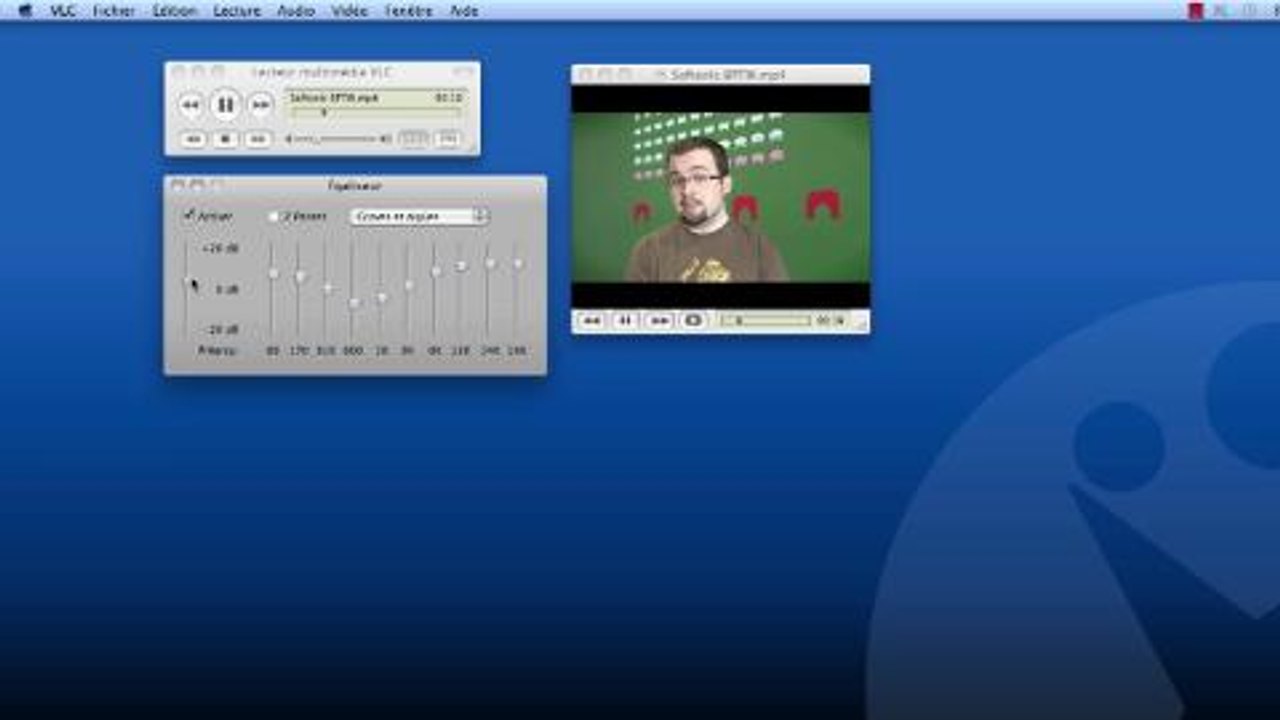Screen dimensions: 1280x720
Task: Open the Vidéo menu
Action: click(x=349, y=11)
